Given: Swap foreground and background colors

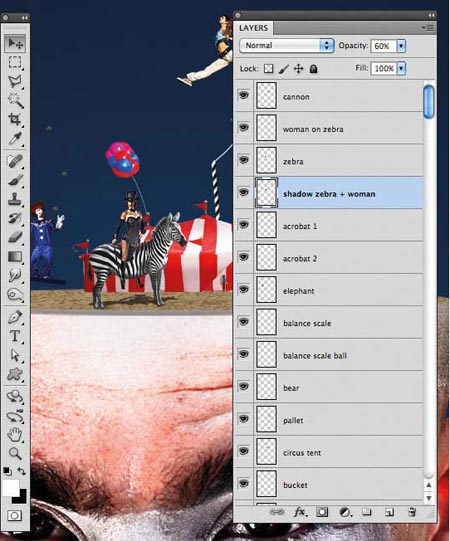Looking at the screenshot, I should [x=21, y=471].
